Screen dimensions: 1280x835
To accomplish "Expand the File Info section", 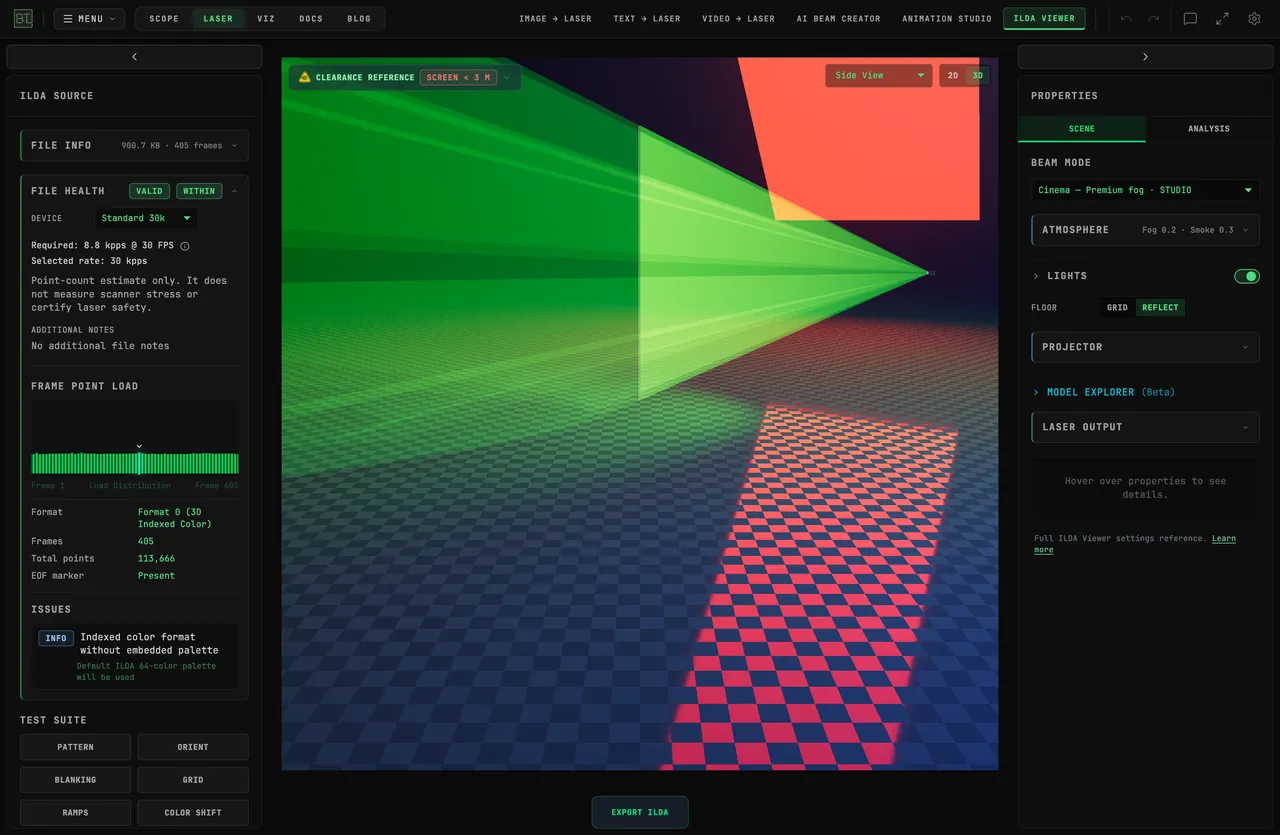I will (134, 145).
